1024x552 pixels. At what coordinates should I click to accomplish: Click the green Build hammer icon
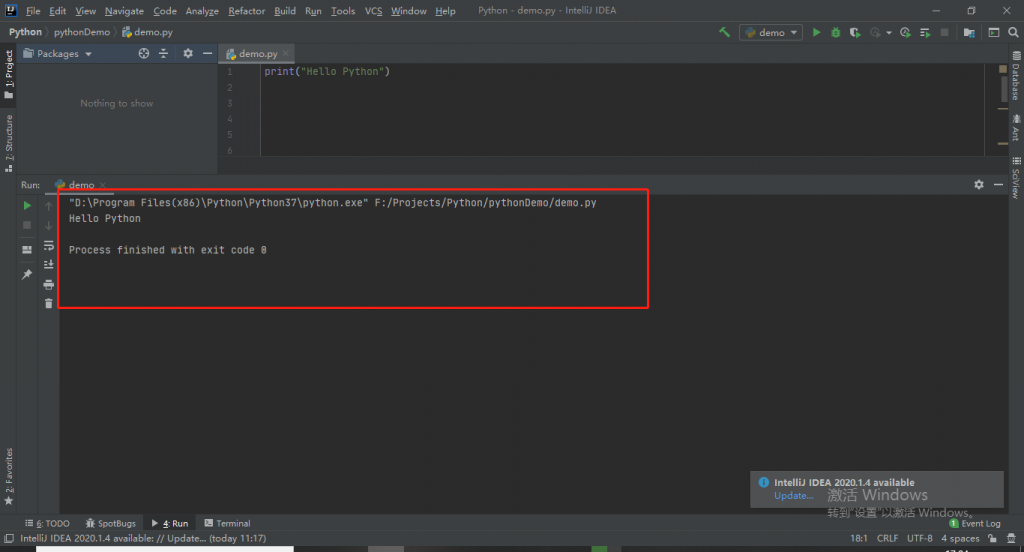(724, 32)
